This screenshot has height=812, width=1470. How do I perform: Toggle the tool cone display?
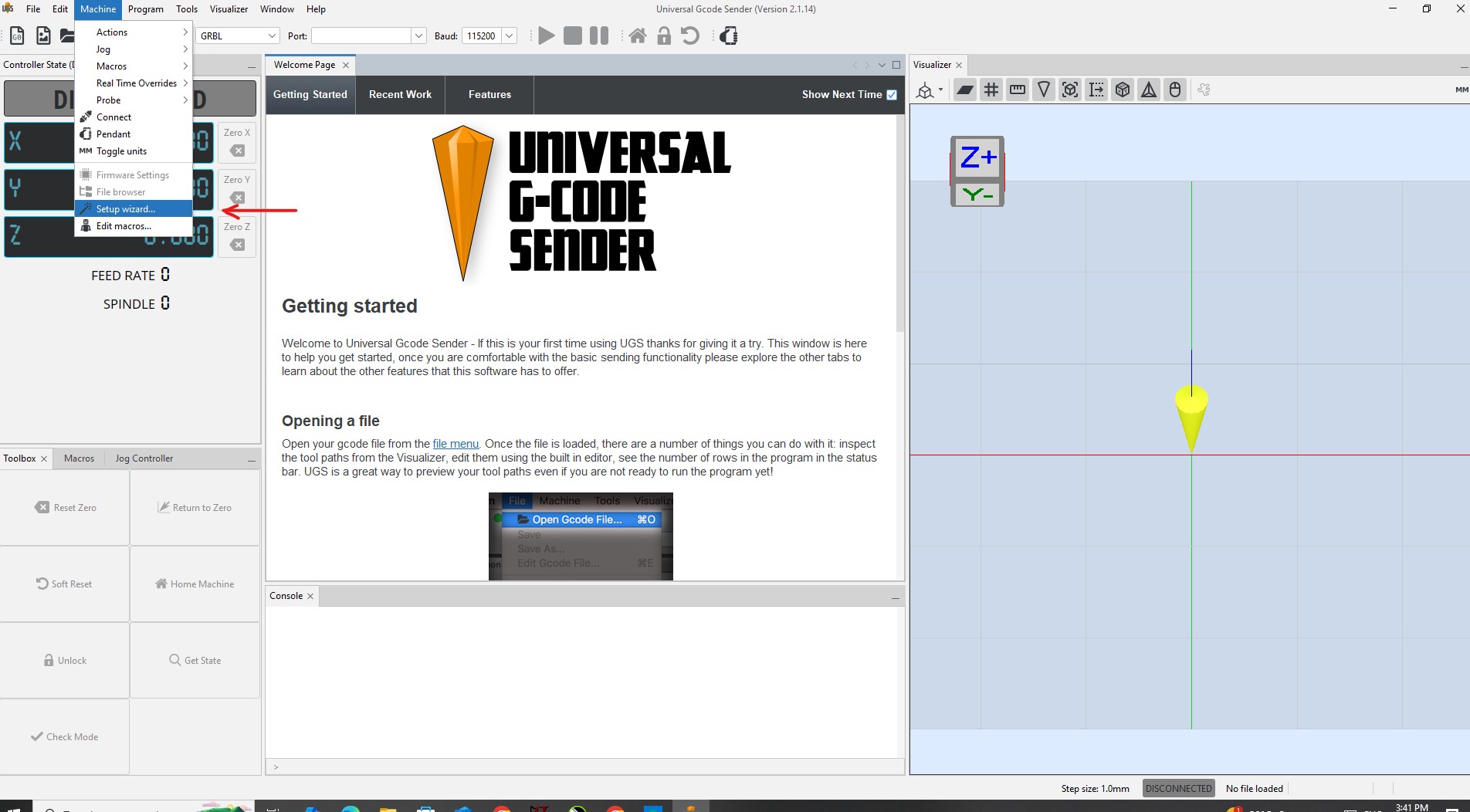[1044, 90]
